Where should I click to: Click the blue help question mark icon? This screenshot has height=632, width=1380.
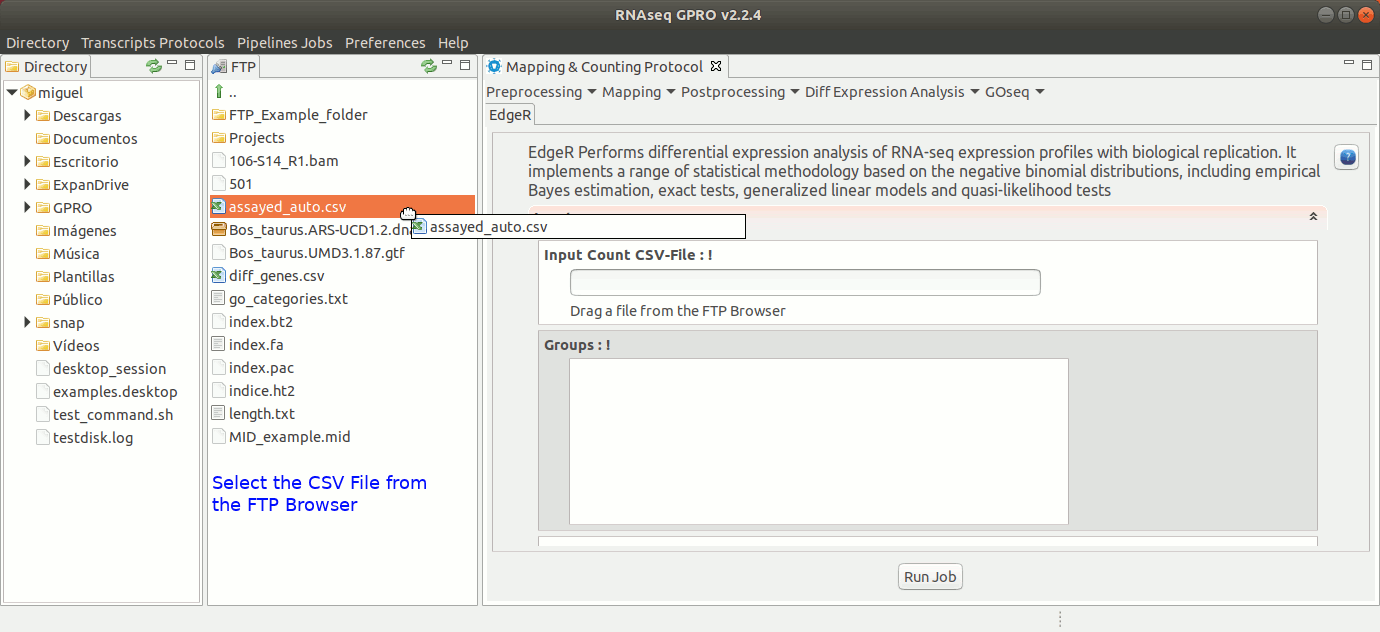[x=1346, y=157]
